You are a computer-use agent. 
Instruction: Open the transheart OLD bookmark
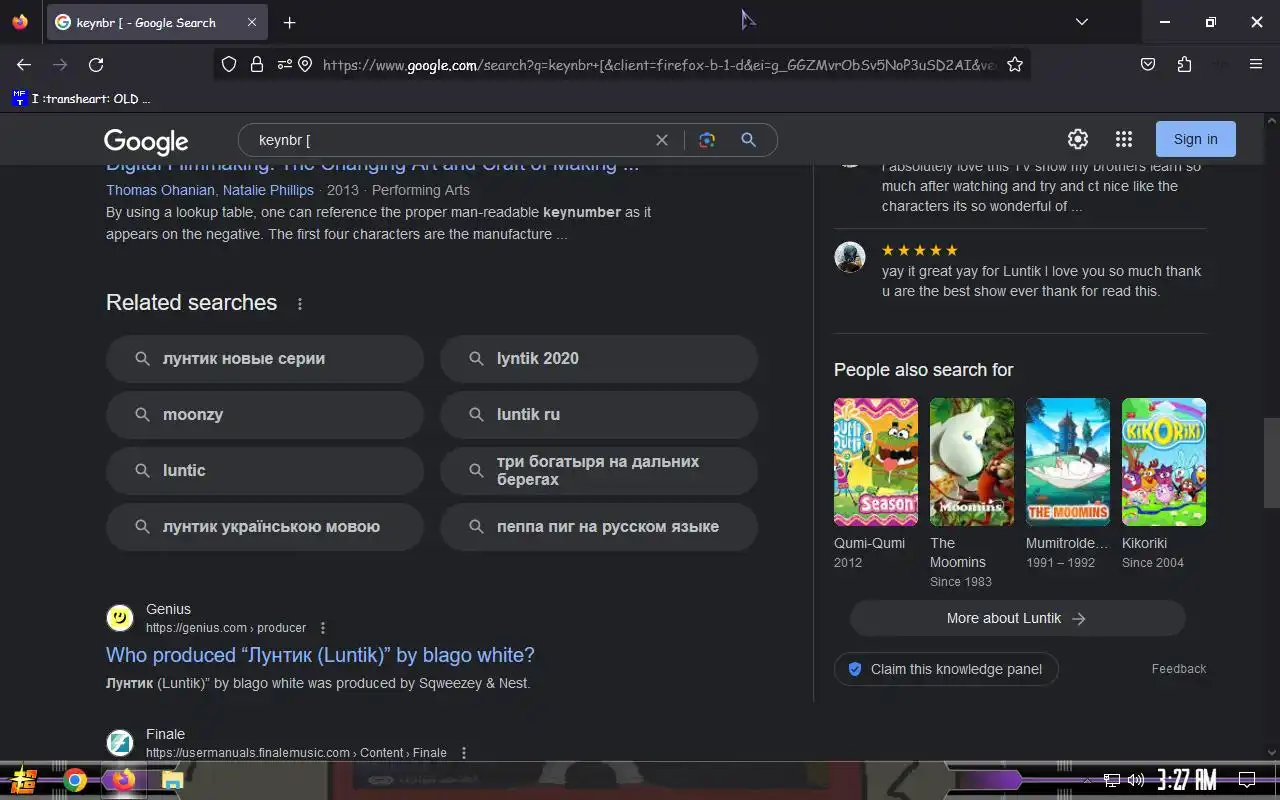tap(81, 98)
